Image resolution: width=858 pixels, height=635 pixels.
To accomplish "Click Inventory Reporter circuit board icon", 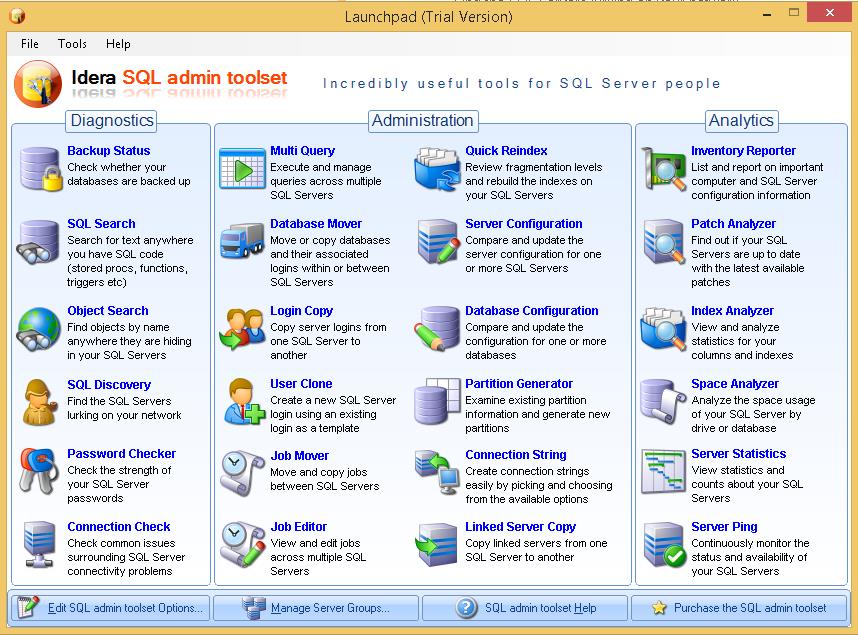I will click(663, 169).
